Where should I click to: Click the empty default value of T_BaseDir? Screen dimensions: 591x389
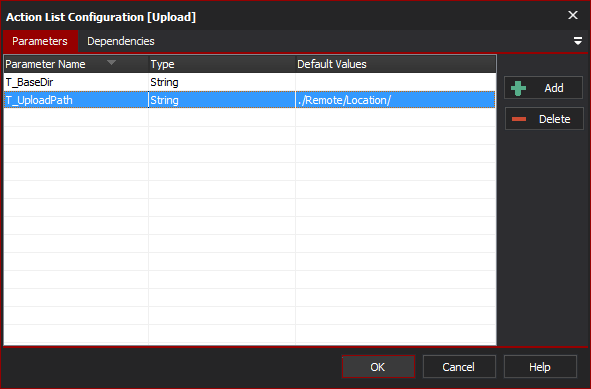pyautogui.click(x=395, y=82)
